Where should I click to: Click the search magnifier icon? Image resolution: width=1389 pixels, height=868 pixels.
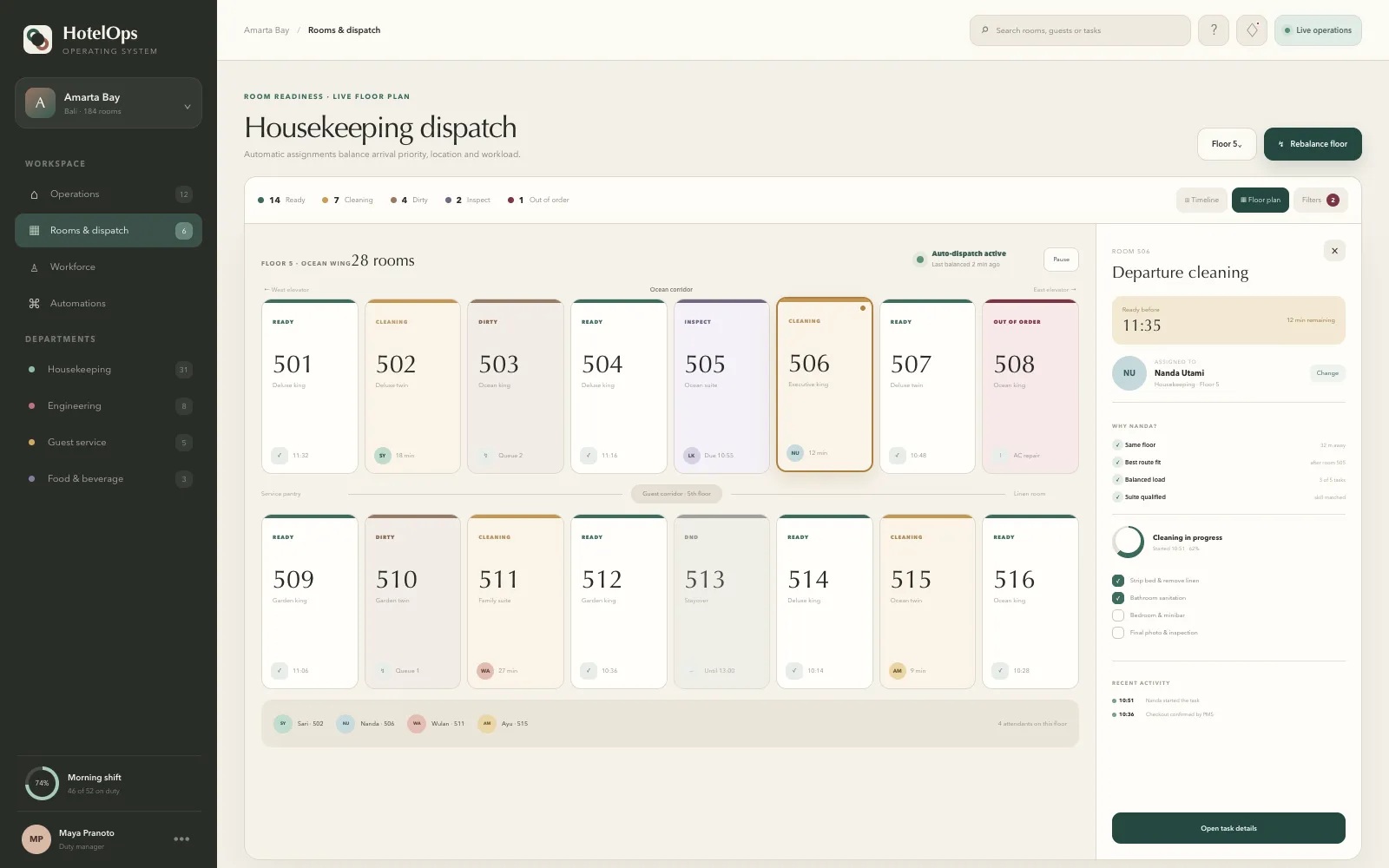(x=984, y=30)
